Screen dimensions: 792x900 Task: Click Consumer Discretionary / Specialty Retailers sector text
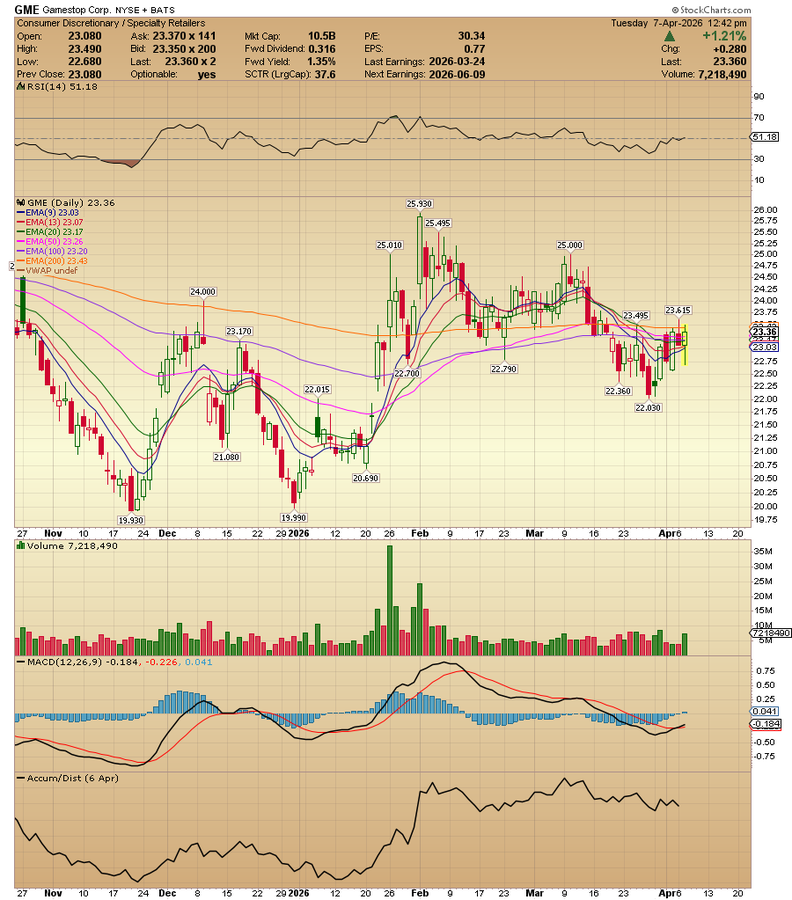tap(111, 23)
